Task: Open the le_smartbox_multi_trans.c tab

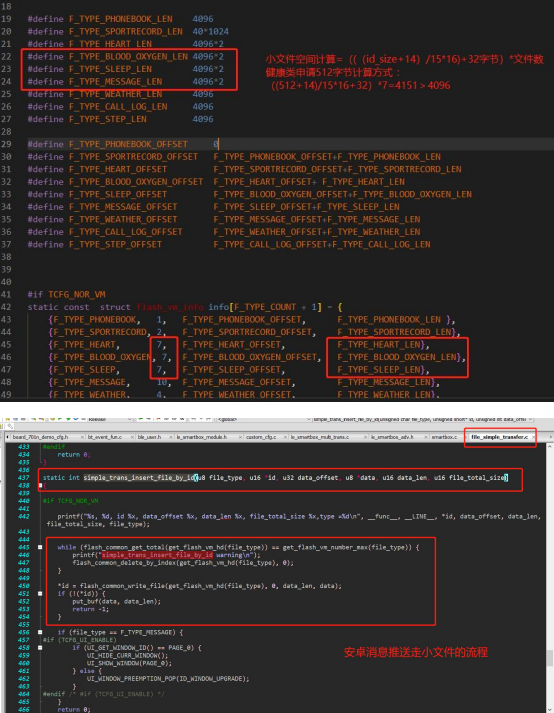Action: 320,437
